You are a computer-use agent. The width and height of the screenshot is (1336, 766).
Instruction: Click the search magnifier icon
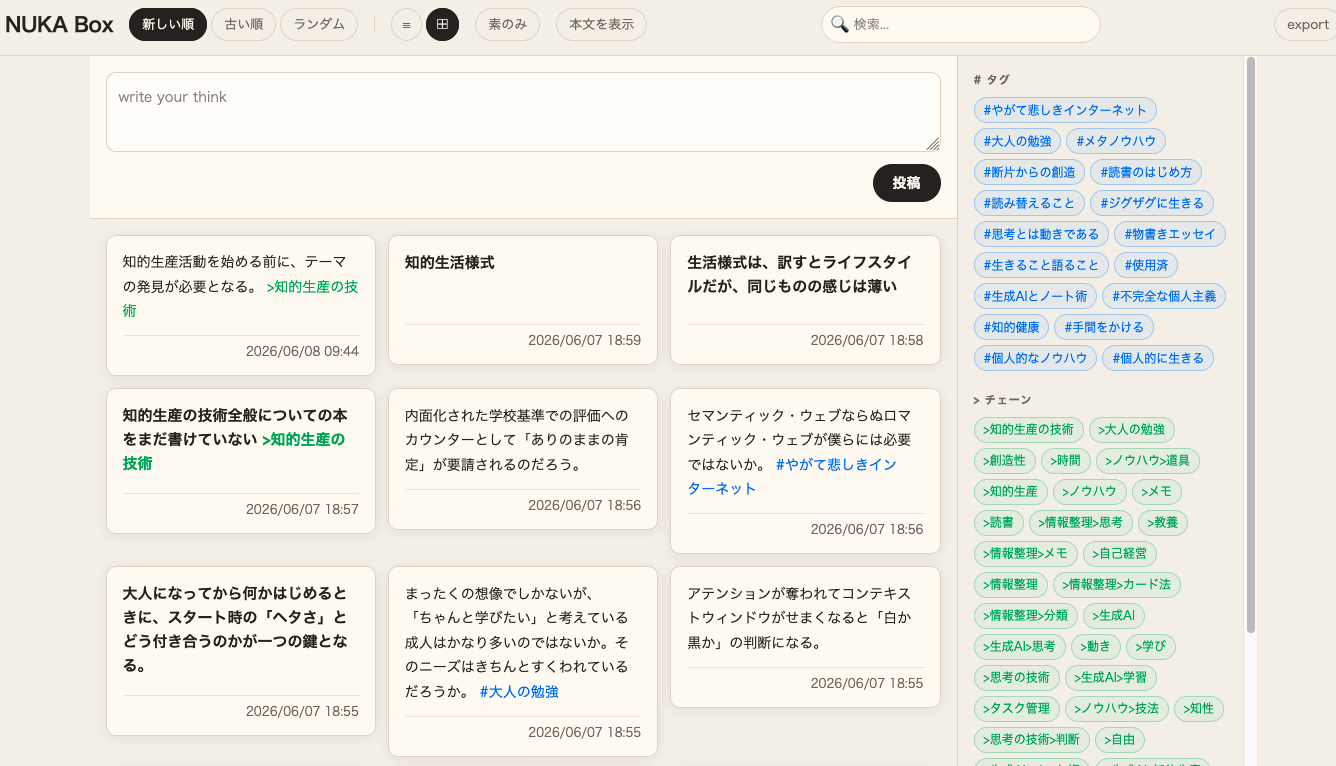point(840,24)
